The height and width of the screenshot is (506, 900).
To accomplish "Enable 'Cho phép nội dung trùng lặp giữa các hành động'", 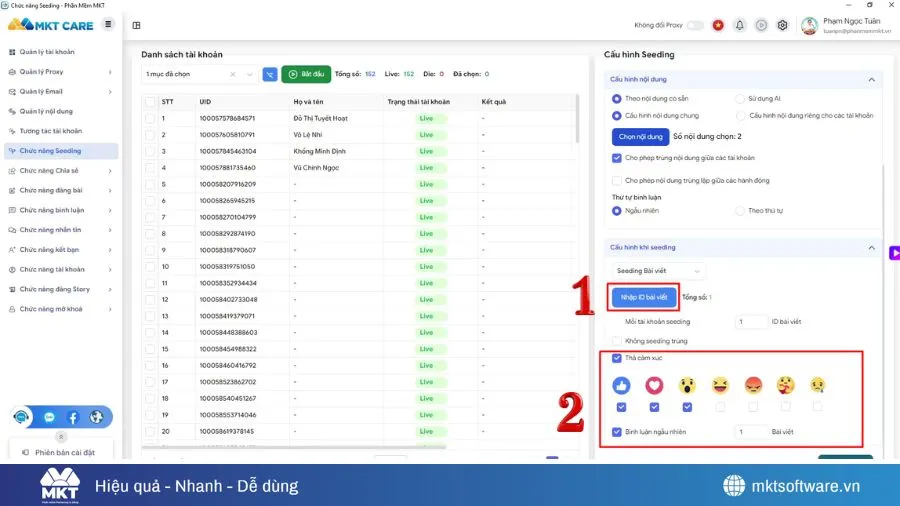I will coord(616,181).
